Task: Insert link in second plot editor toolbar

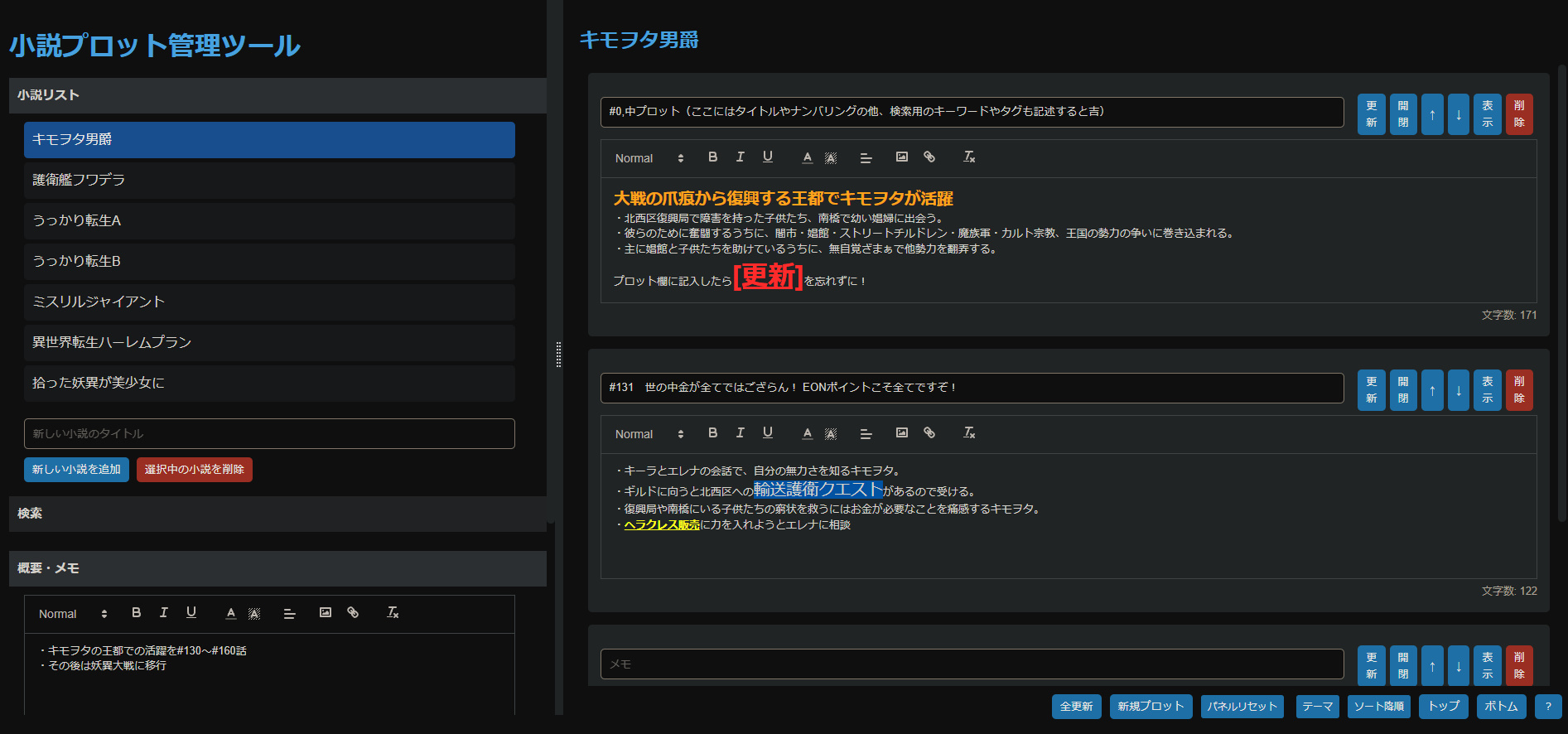Action: click(929, 433)
